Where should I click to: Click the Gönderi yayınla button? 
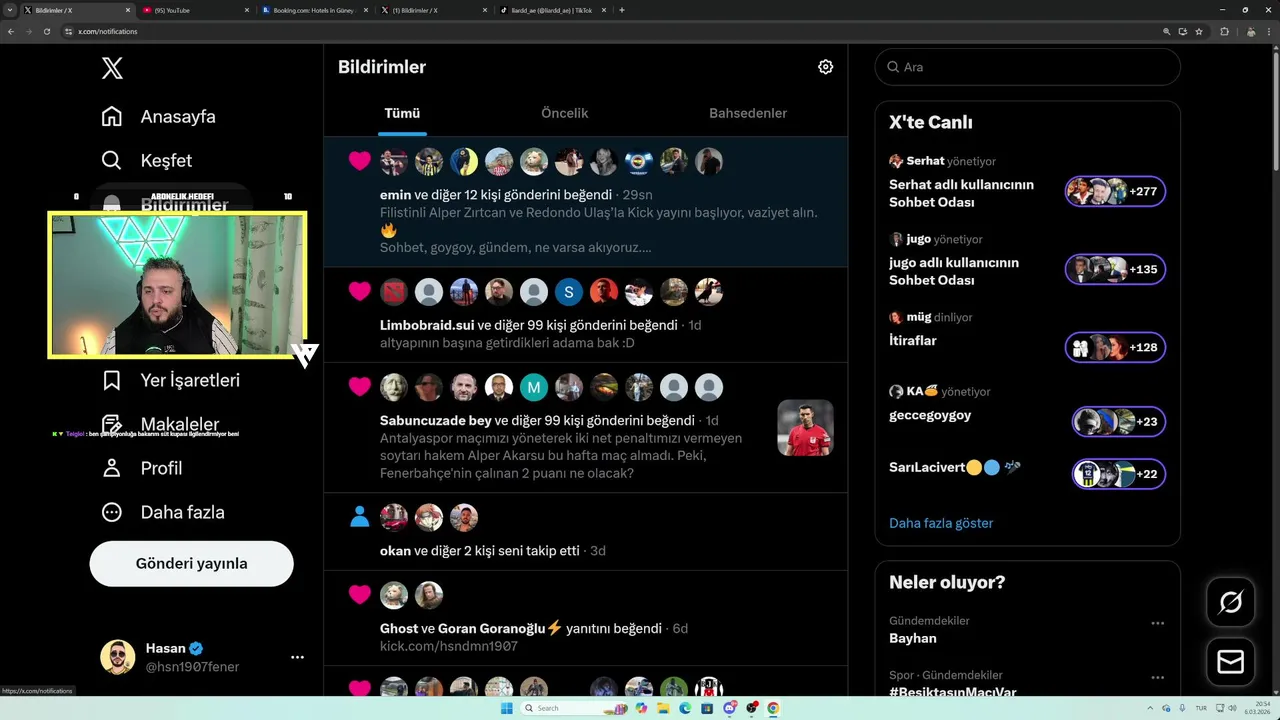click(x=192, y=564)
